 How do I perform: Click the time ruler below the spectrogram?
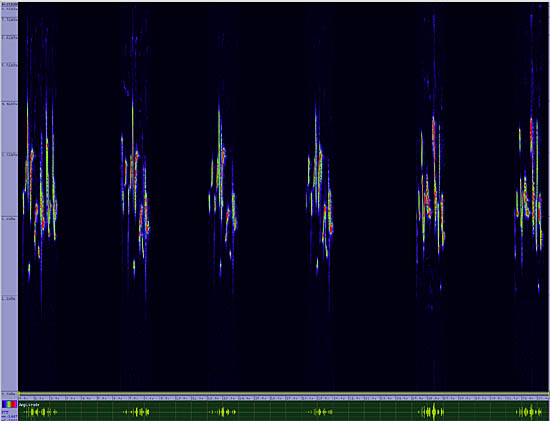(284, 399)
